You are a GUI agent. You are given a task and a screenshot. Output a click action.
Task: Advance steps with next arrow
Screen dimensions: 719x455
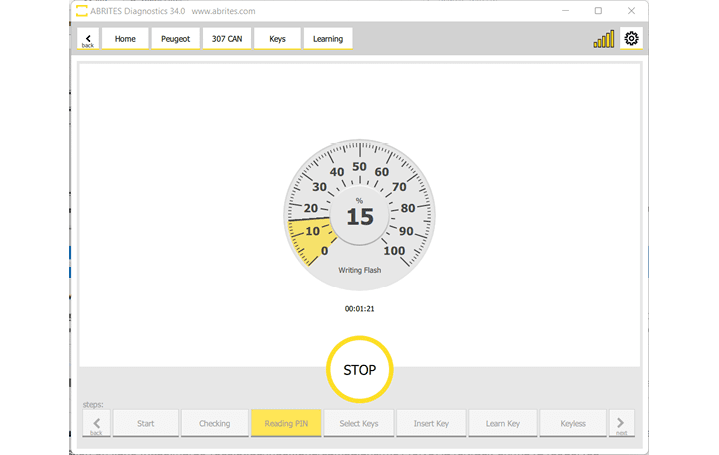tap(621, 423)
